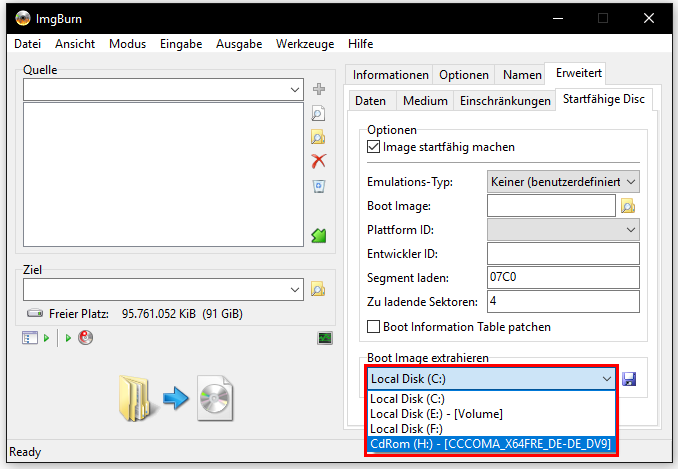
Task: Click the Boot Image path field
Action: 551,206
